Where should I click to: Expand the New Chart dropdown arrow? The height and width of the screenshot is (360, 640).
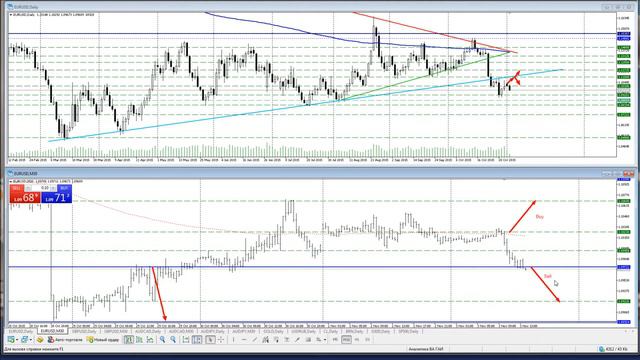click(17, 340)
